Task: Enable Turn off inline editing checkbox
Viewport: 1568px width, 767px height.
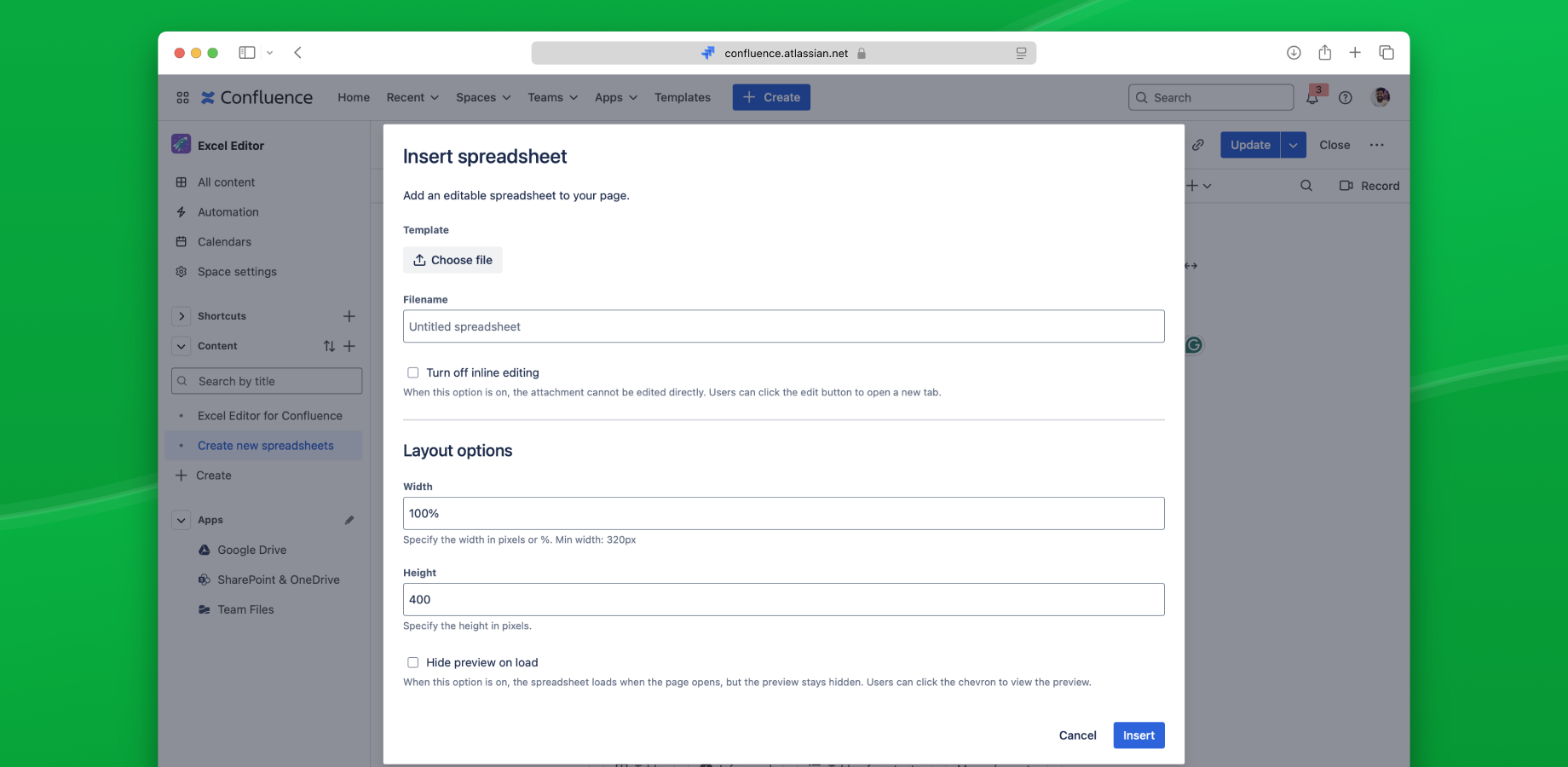Action: pyautogui.click(x=412, y=372)
